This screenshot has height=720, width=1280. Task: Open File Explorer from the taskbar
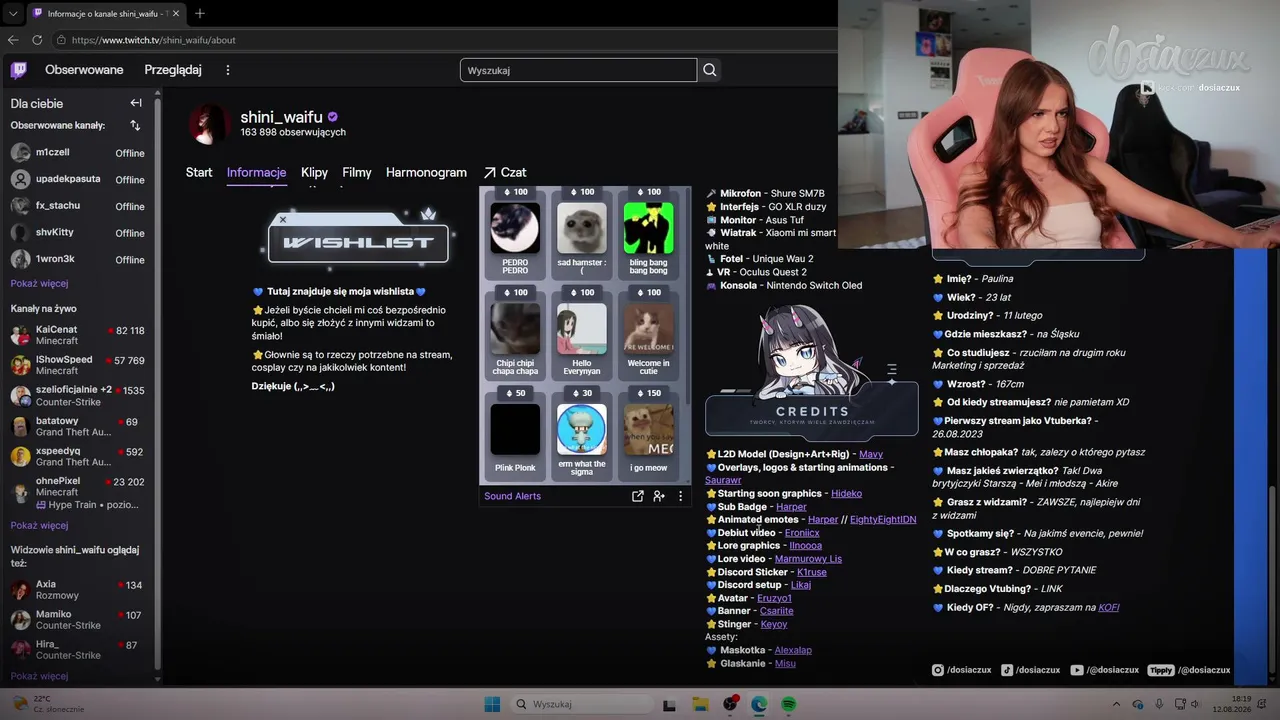tap(700, 704)
